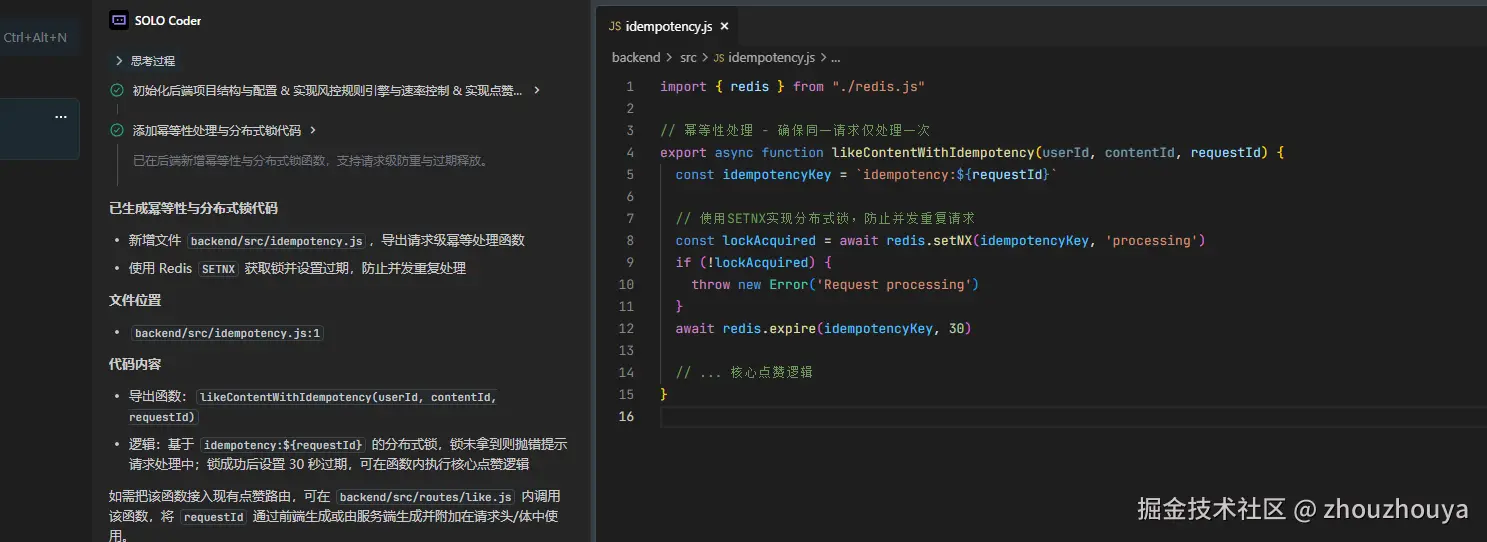Click function name likeContentWithIdempotency in editor

coord(932,153)
